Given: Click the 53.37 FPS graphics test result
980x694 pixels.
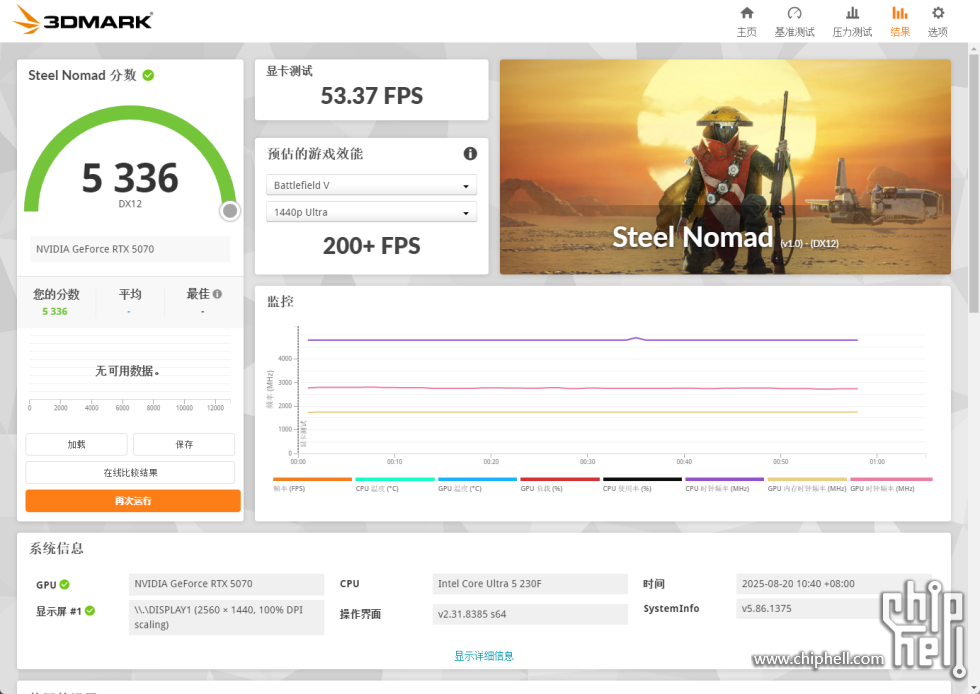Looking at the screenshot, I should (371, 96).
